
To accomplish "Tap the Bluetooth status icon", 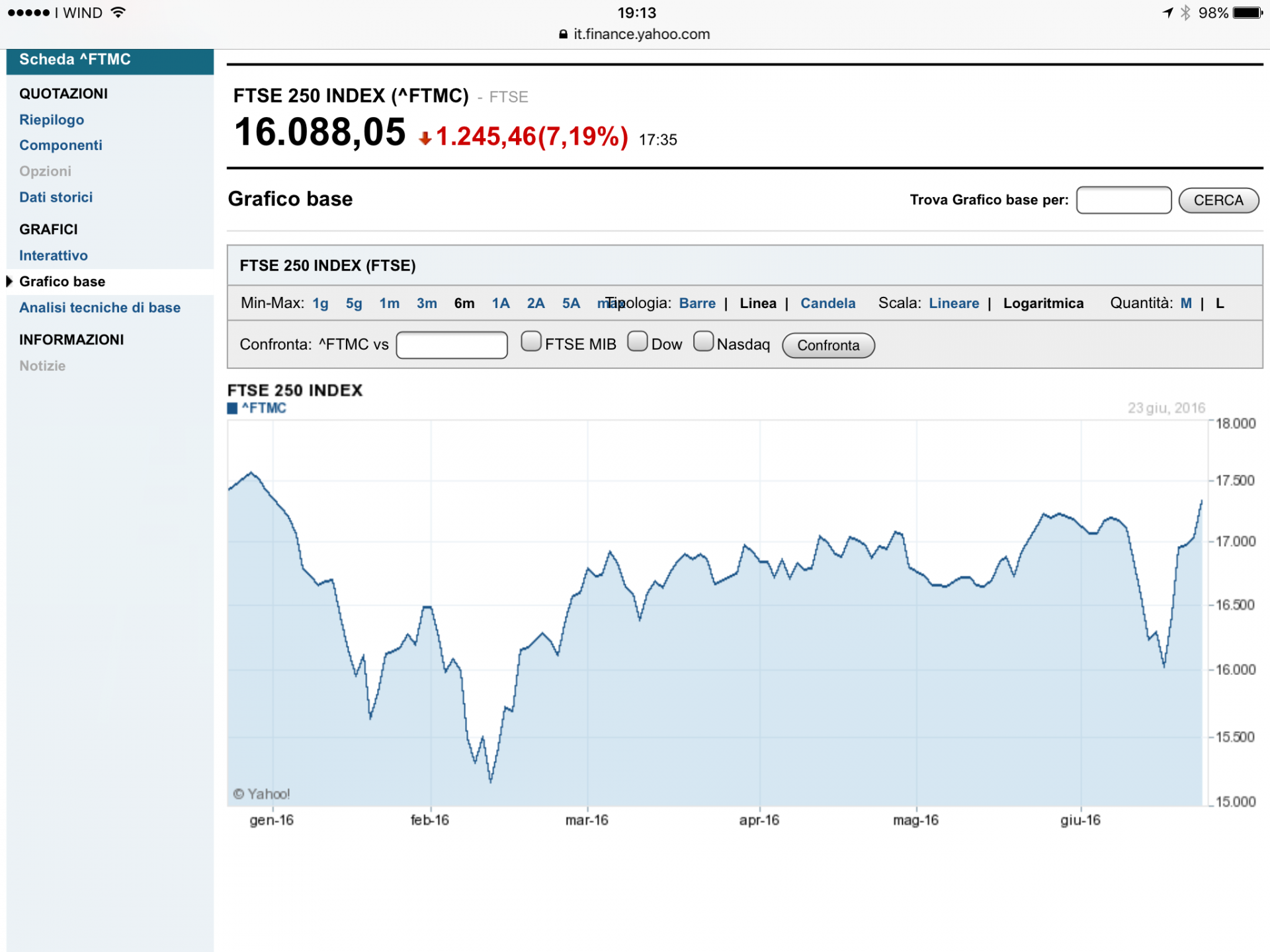I will click(1185, 13).
